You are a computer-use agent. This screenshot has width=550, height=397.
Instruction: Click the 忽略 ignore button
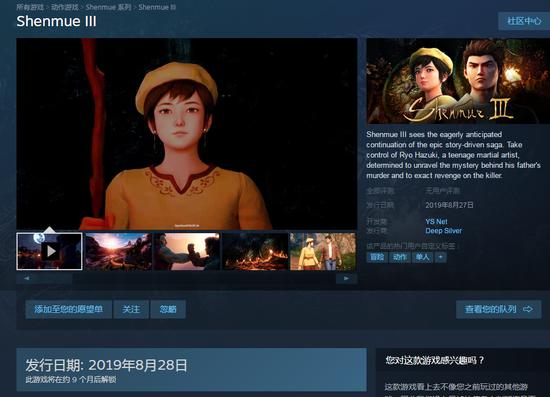point(168,309)
